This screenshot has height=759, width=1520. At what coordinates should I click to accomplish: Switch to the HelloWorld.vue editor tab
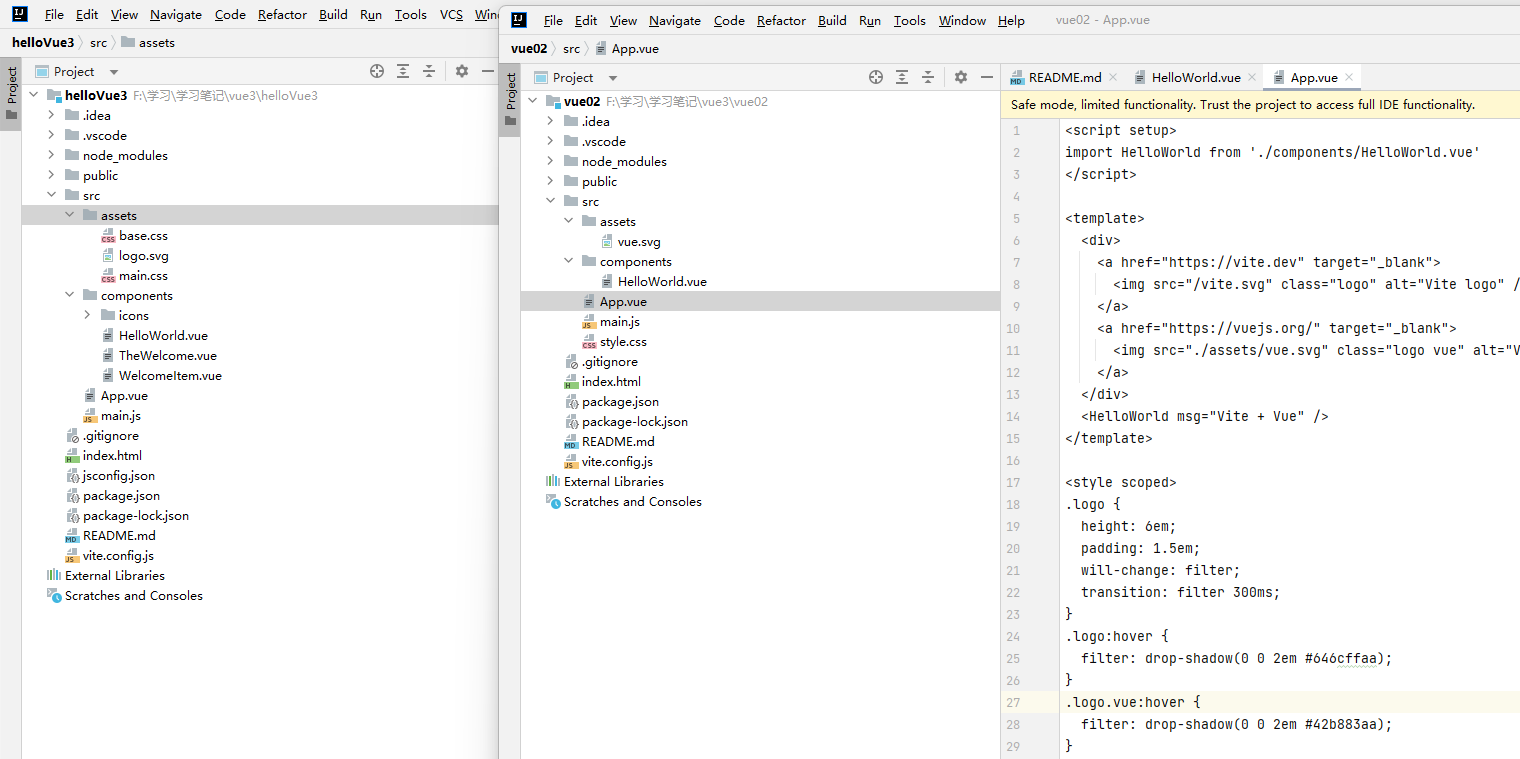pyautogui.click(x=1196, y=77)
